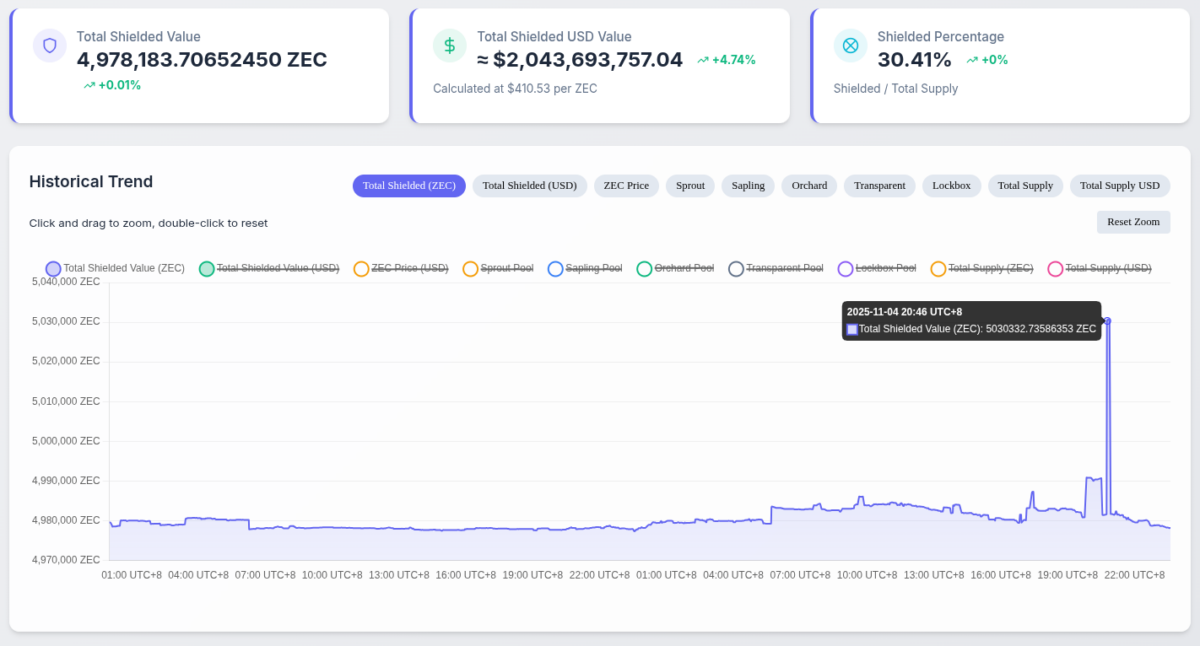The width and height of the screenshot is (1200, 646).
Task: Hide the Total Shielded Value (ZEC) series
Action: [x=115, y=268]
